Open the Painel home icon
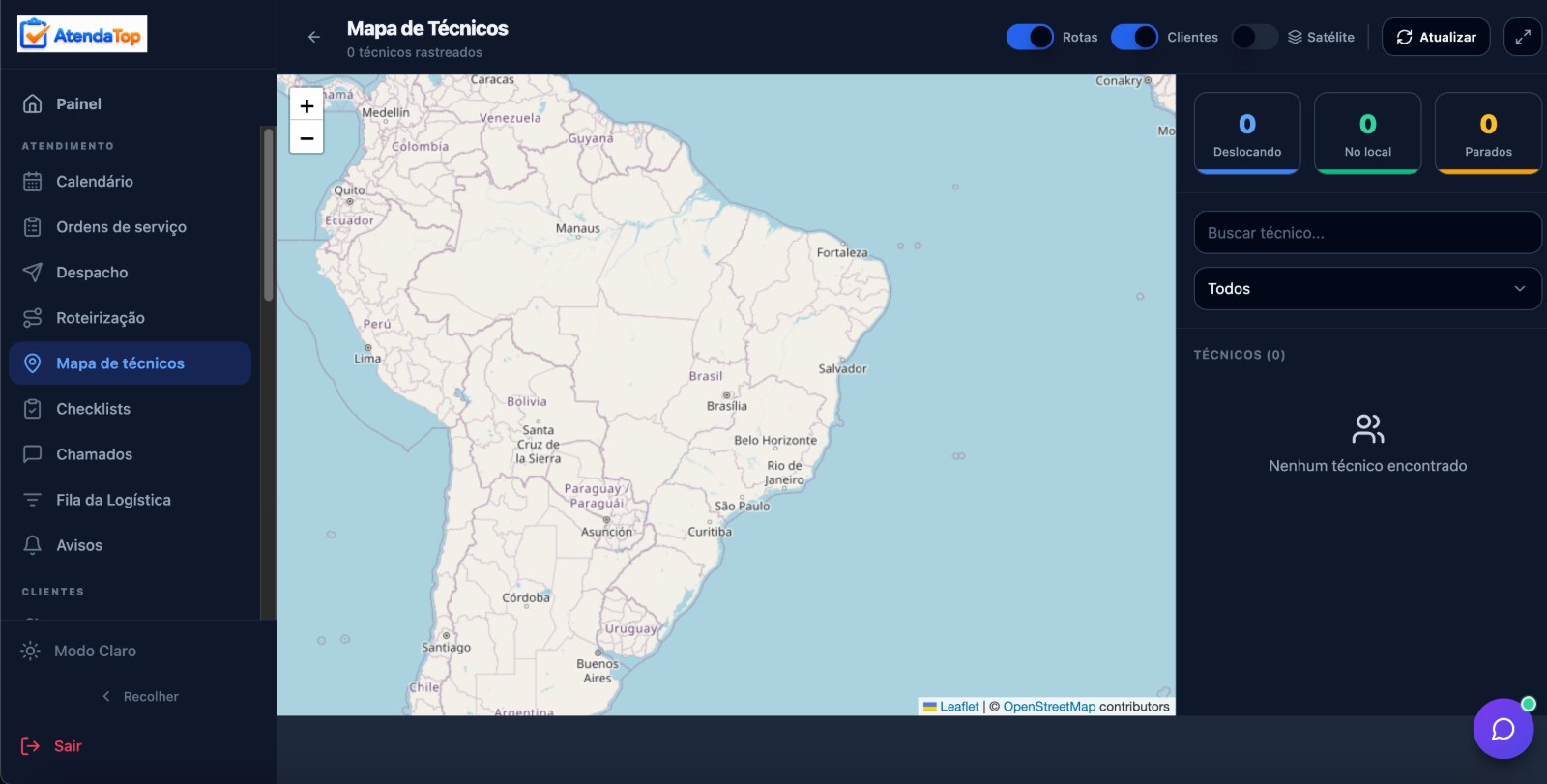 tap(32, 103)
